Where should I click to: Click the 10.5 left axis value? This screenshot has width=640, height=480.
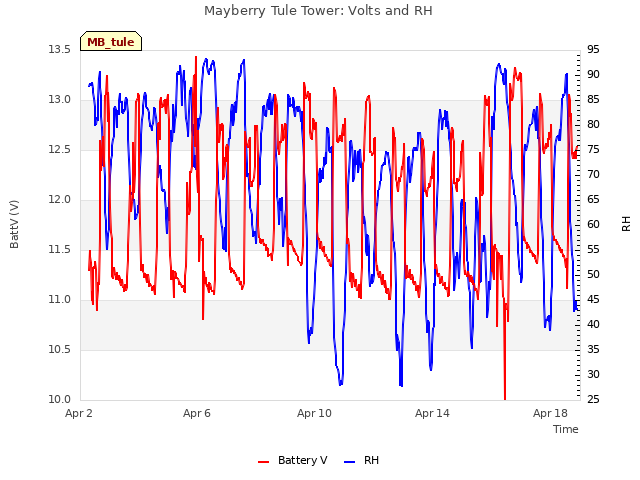click(x=60, y=349)
